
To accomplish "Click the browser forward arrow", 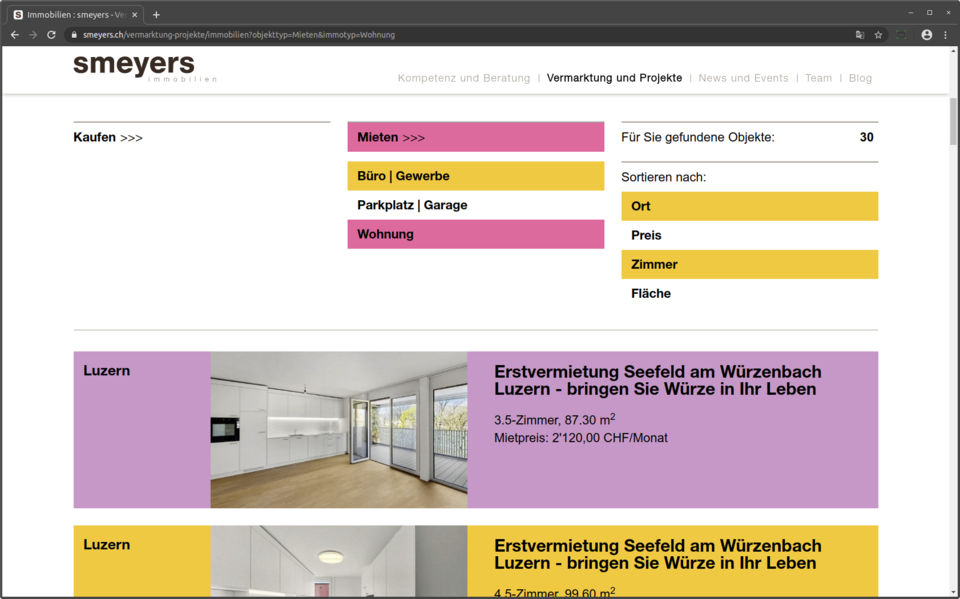I will coord(33,35).
